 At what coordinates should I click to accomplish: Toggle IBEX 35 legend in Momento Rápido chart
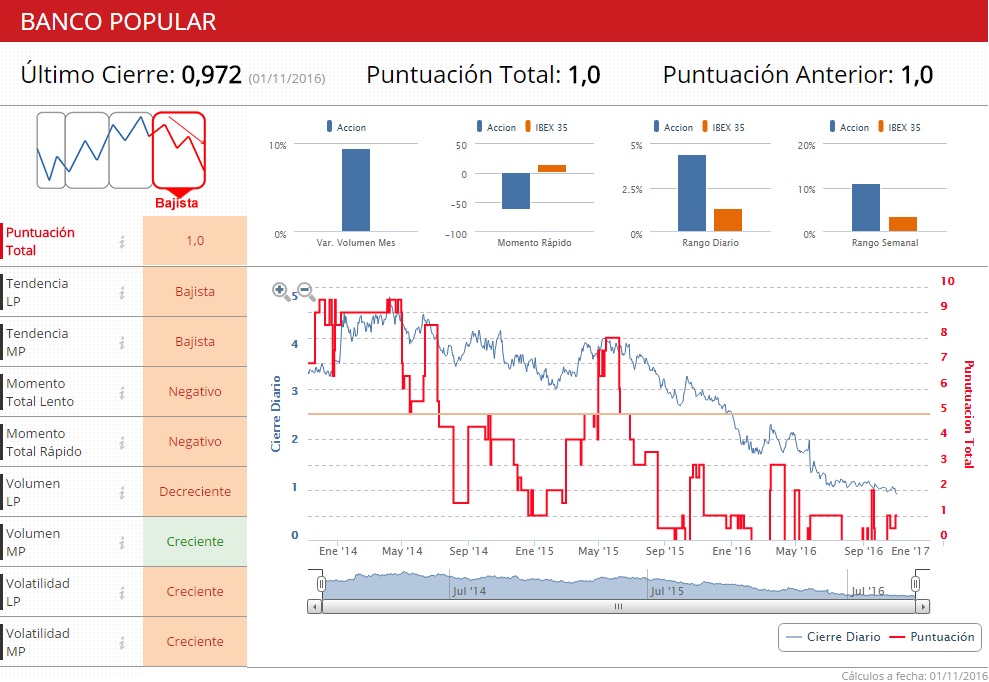pos(546,127)
